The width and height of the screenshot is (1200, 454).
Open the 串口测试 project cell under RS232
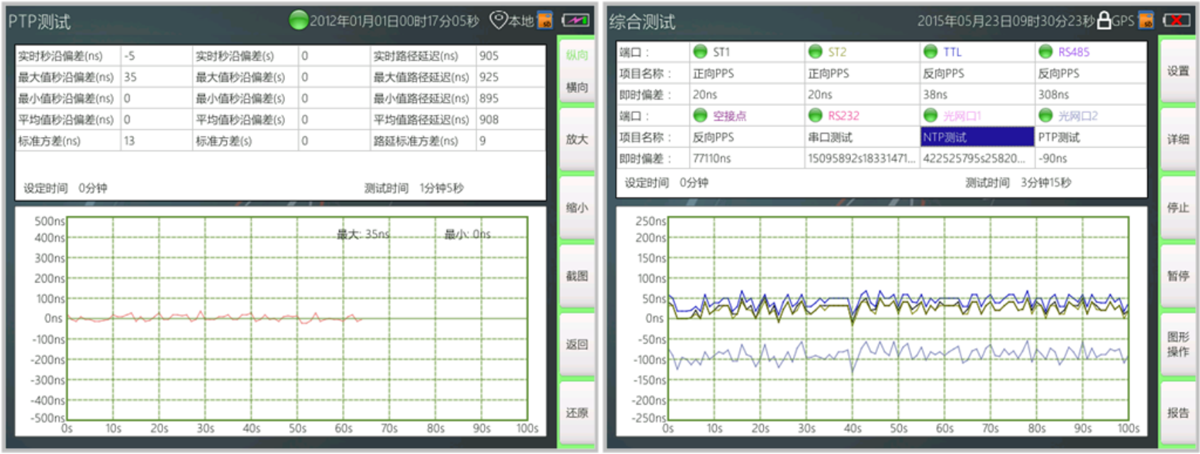[x=861, y=136]
